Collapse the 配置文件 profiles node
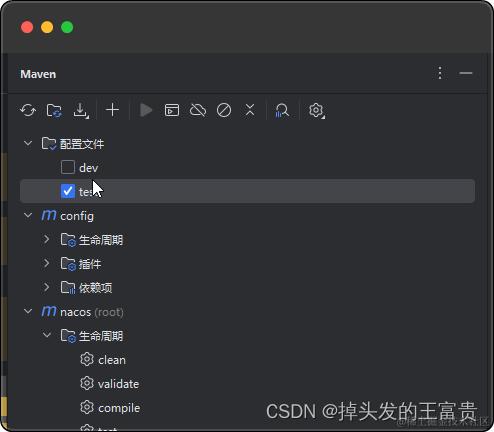Viewport: 494px width, 432px height. pos(28,144)
